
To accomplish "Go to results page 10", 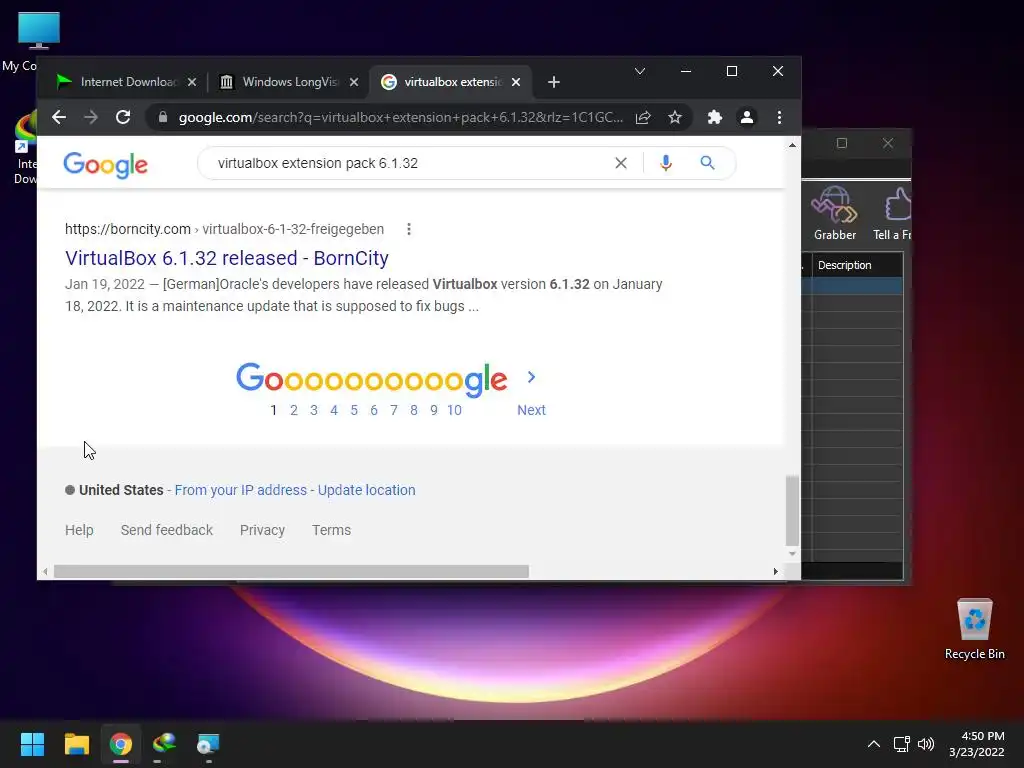I will [x=455, y=410].
